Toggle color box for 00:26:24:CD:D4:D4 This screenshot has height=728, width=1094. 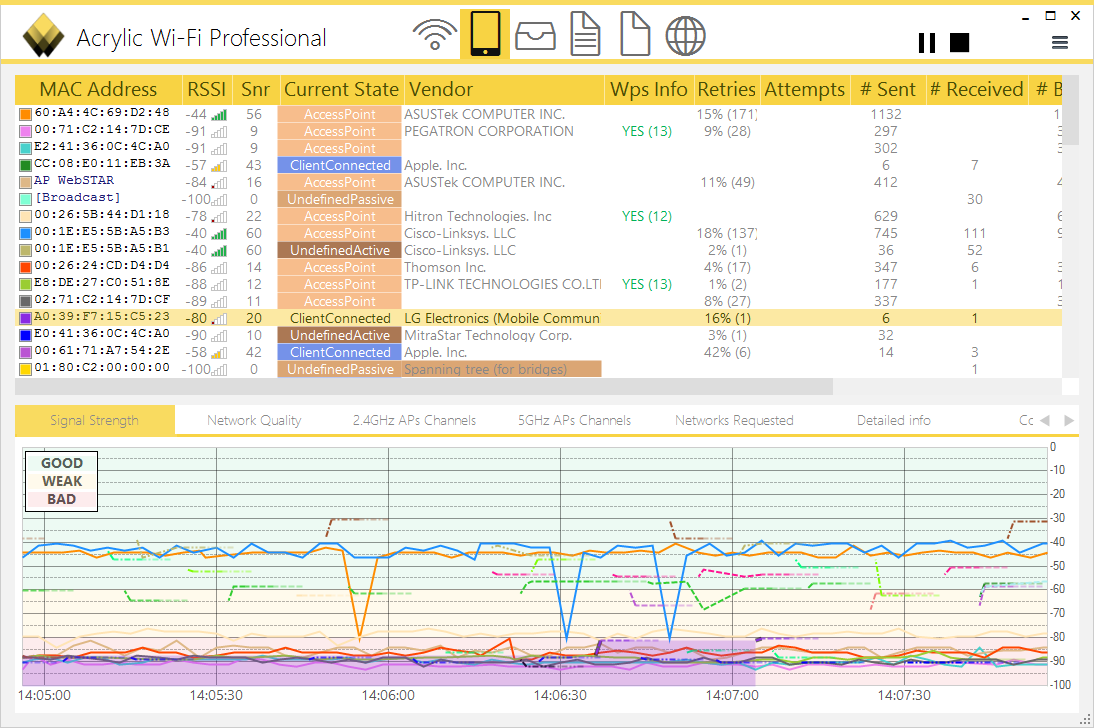pyautogui.click(x=25, y=267)
